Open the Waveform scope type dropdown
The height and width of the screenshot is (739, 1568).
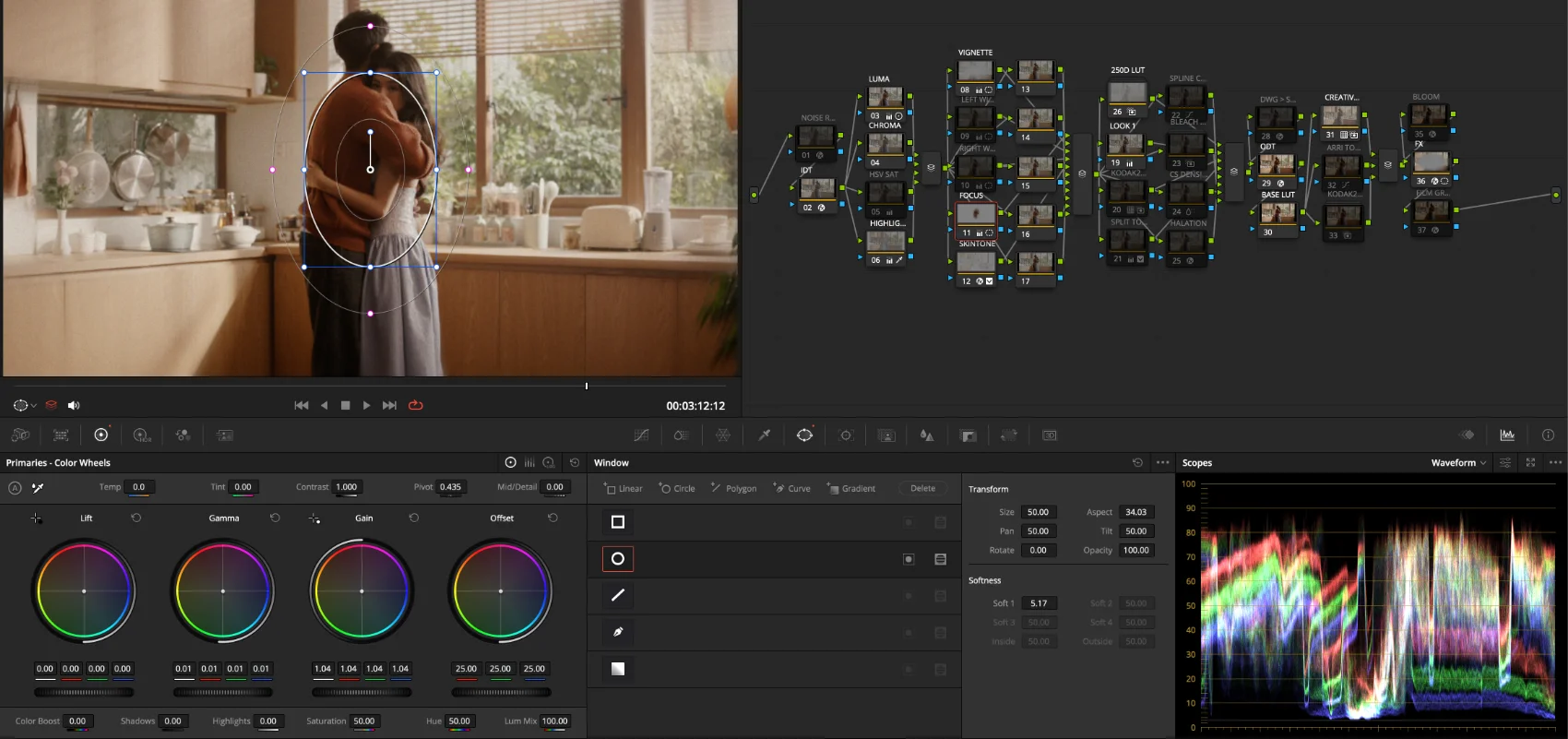1458,463
